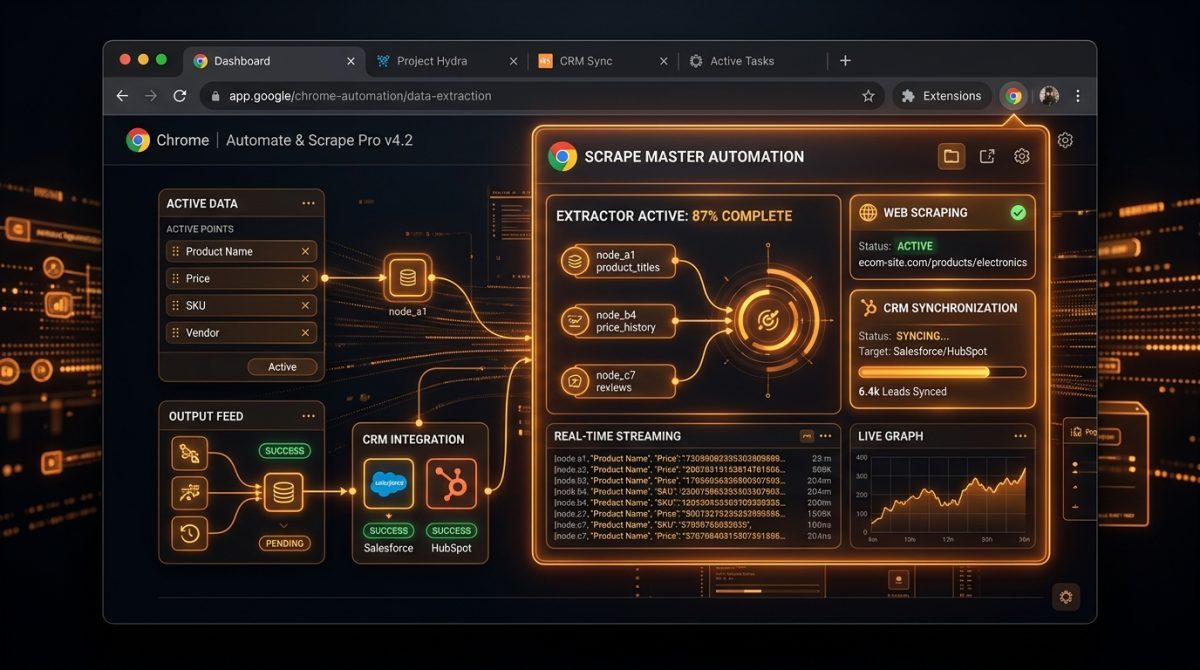Select node_c7 reviews node
This screenshot has width=1200, height=670.
coord(618,381)
